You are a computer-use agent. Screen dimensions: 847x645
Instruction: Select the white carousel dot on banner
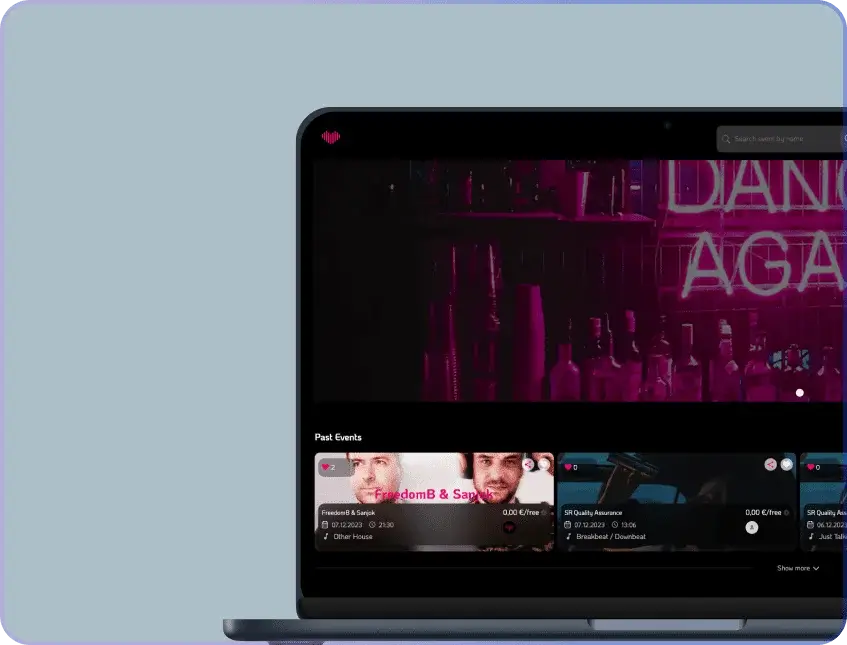(x=799, y=393)
